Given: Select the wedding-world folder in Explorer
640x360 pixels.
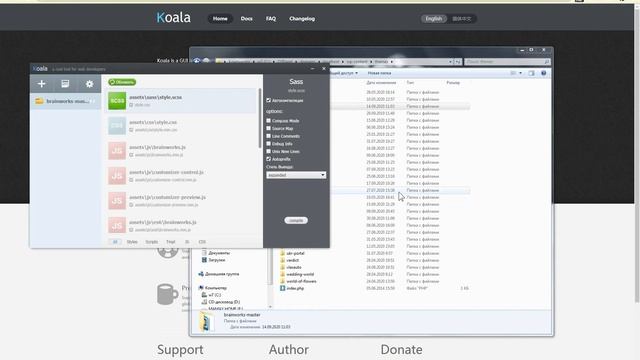Looking at the screenshot, I should 300,274.
